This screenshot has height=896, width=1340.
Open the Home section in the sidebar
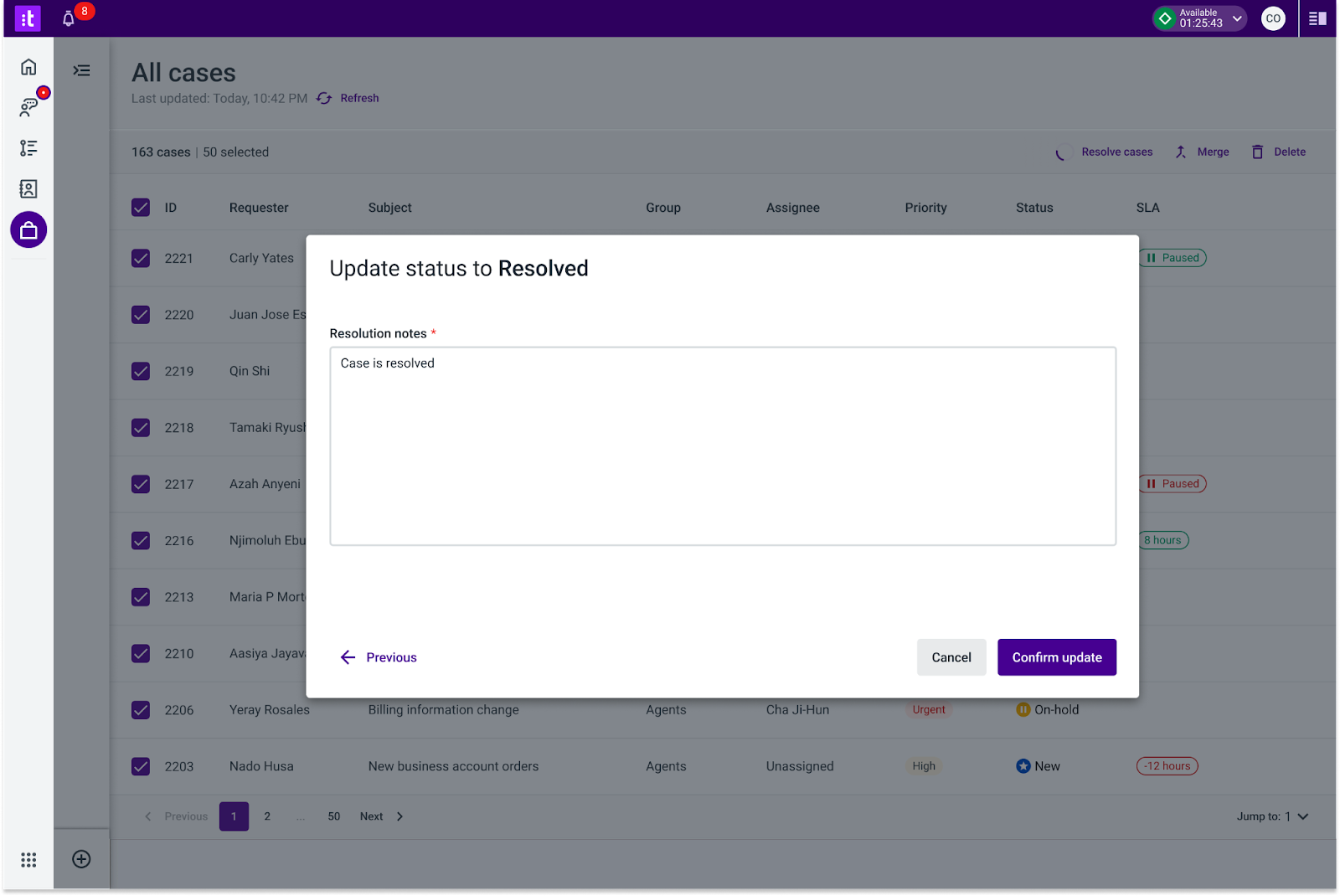pos(28,66)
